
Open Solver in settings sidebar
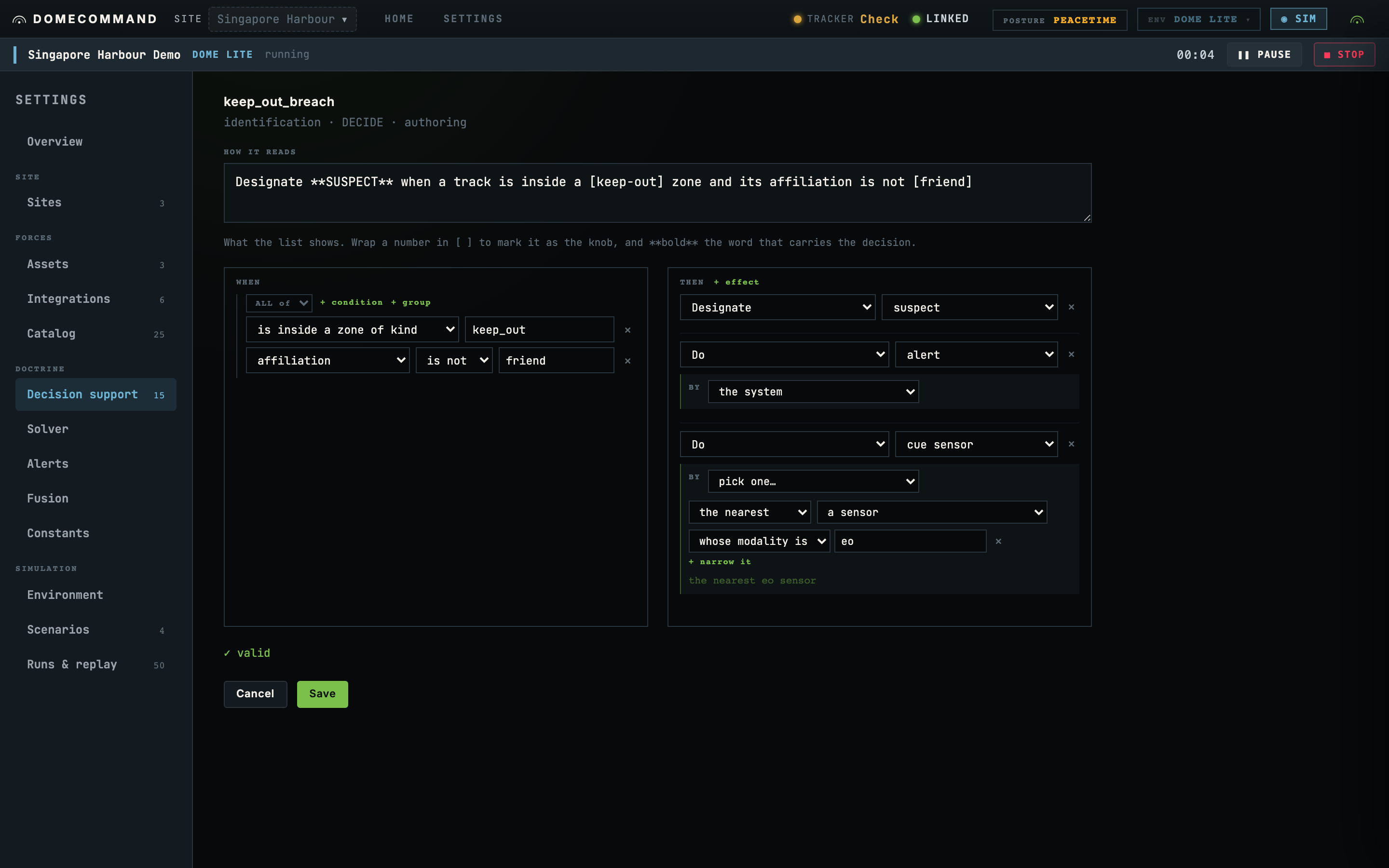pos(96,429)
